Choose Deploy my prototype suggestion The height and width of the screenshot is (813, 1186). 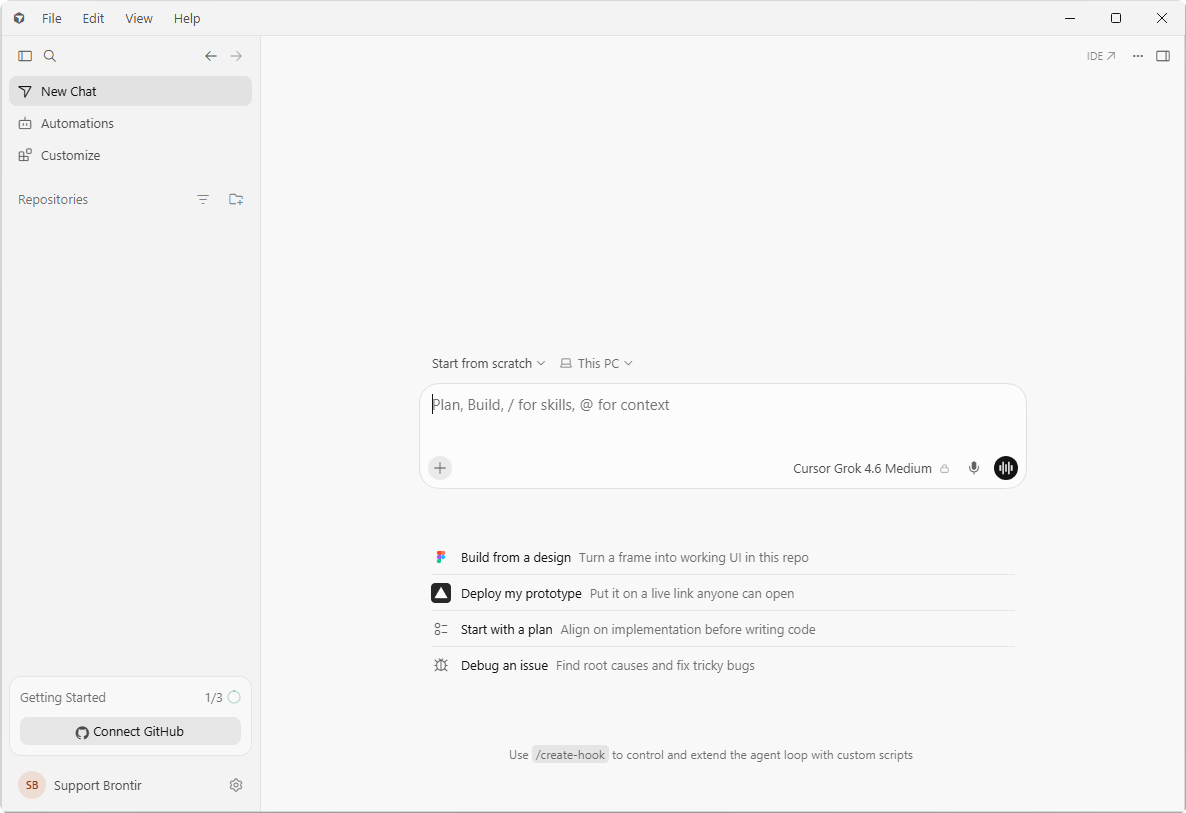722,594
